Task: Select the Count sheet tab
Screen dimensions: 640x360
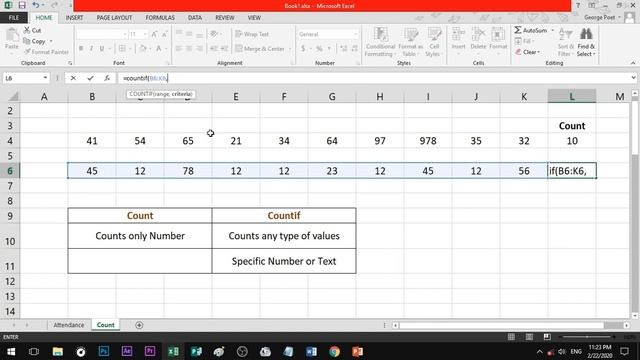Action: tap(105, 325)
